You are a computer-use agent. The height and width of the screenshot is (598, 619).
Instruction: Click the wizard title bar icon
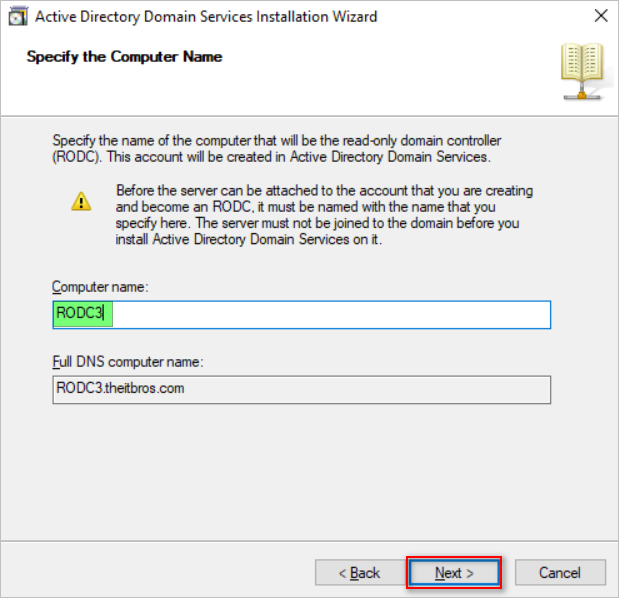(18, 17)
